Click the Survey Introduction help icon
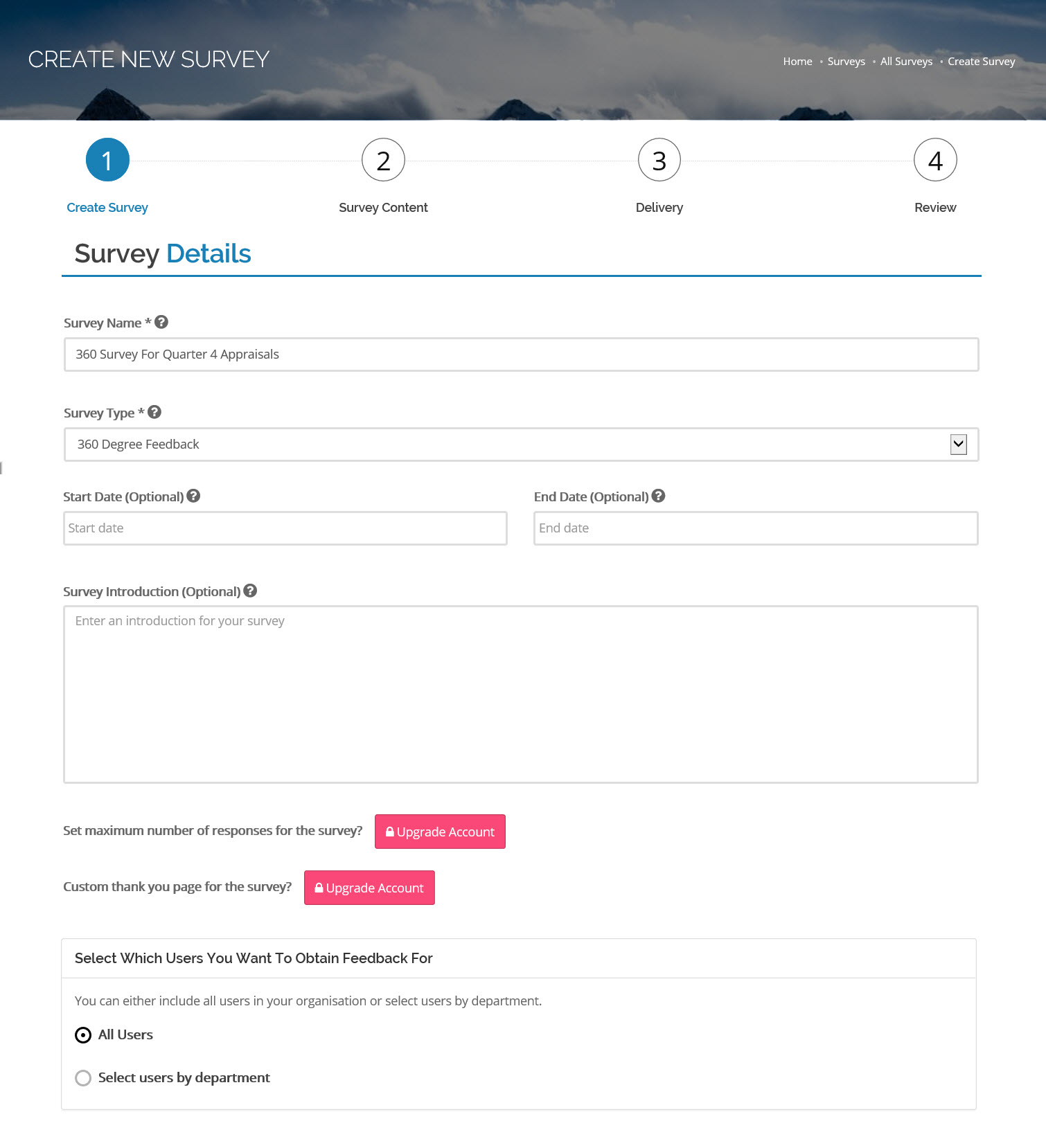 click(x=250, y=591)
